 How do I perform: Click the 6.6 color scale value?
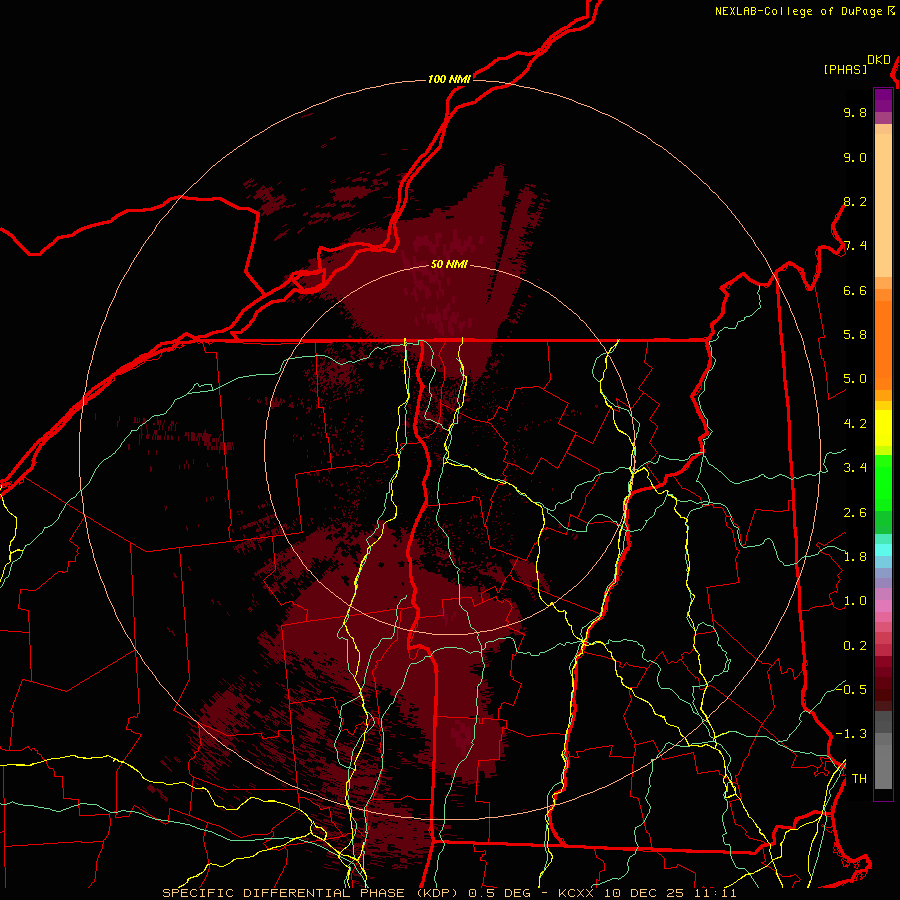click(855, 290)
